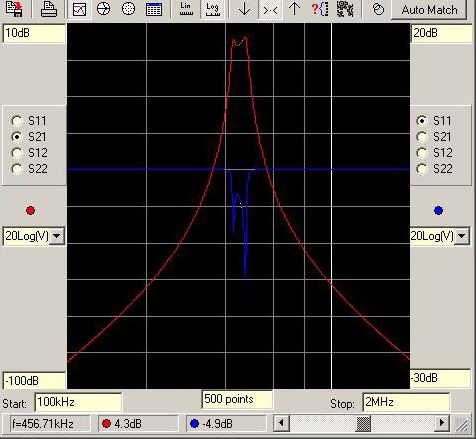
Task: Click the Stop frequency field 2MHz
Action: pos(406,402)
